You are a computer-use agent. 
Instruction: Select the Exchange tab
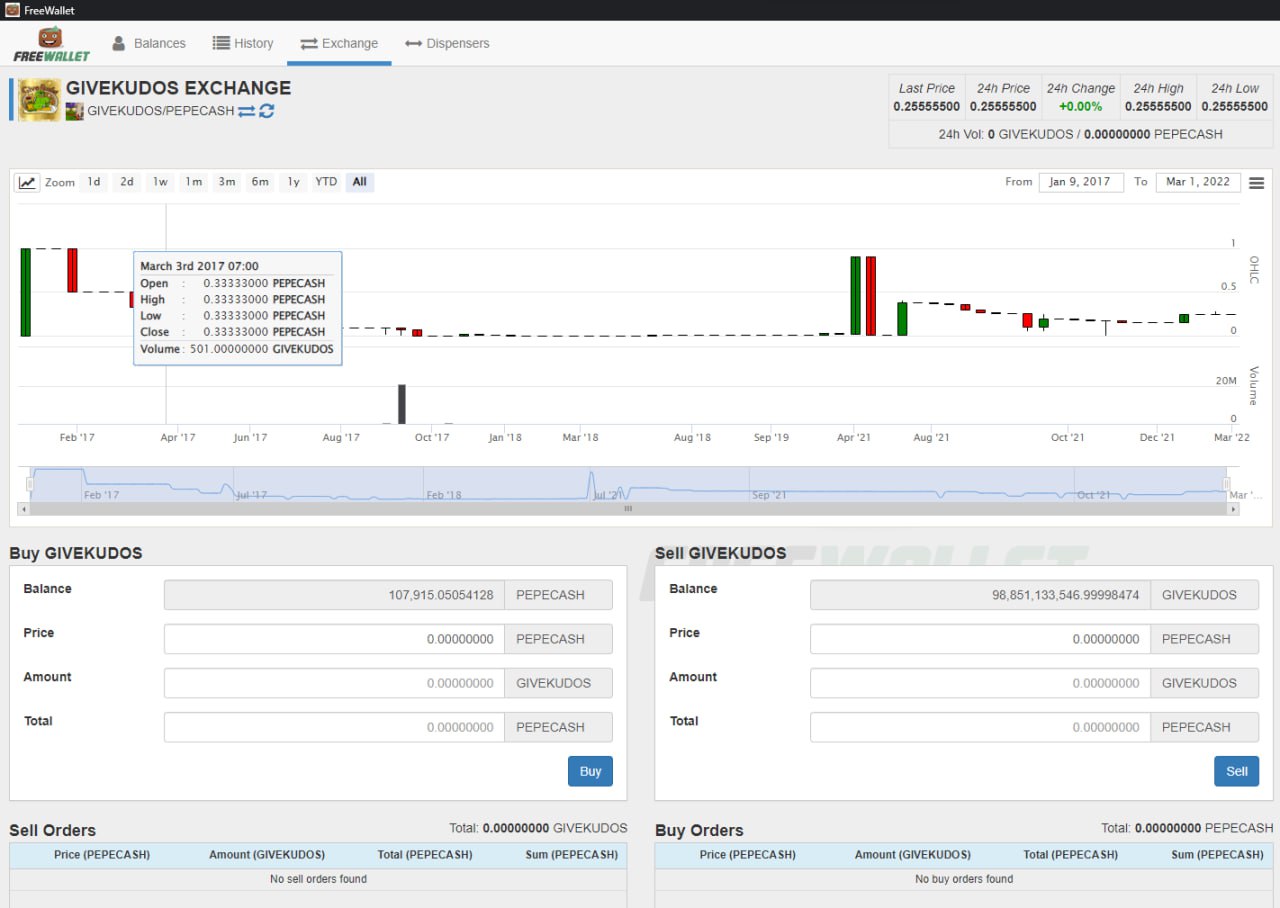click(339, 43)
